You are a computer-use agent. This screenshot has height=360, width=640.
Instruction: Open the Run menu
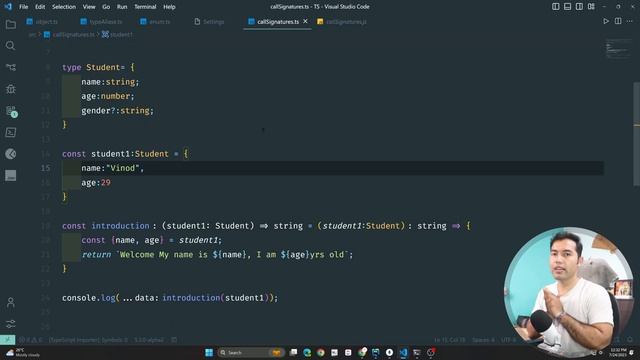click(x=122, y=7)
